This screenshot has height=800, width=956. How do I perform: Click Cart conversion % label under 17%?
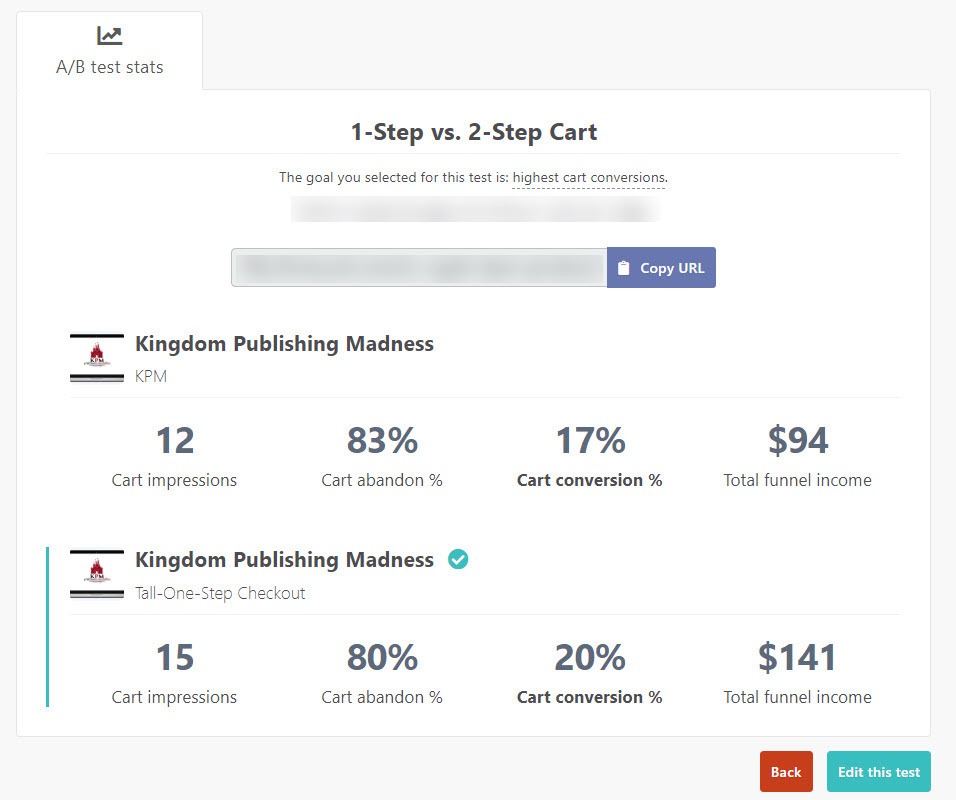click(590, 480)
